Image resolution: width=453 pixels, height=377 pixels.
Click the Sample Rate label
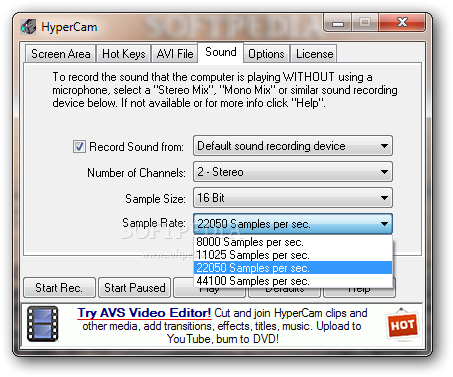point(154,223)
